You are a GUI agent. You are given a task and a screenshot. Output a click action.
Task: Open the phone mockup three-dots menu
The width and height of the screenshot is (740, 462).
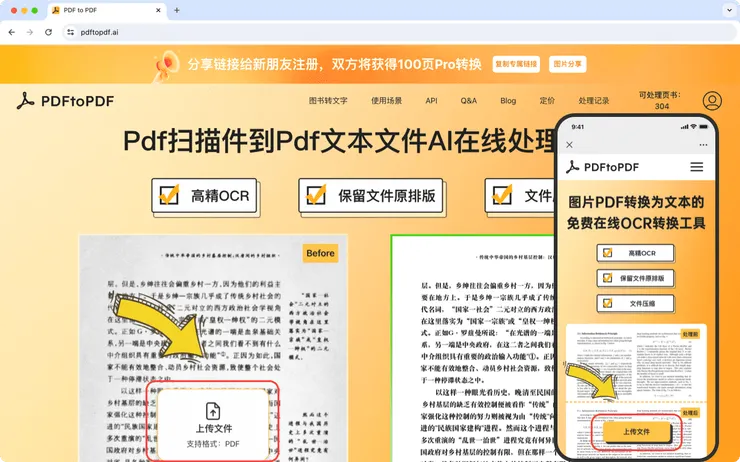click(x=703, y=145)
